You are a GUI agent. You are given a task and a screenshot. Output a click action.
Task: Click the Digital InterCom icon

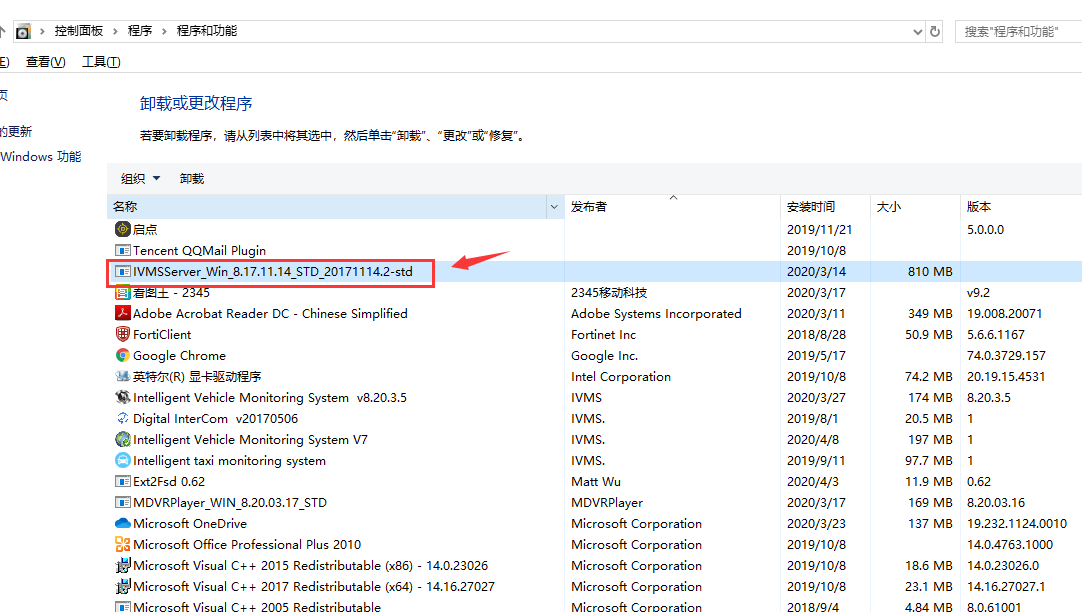tap(123, 418)
